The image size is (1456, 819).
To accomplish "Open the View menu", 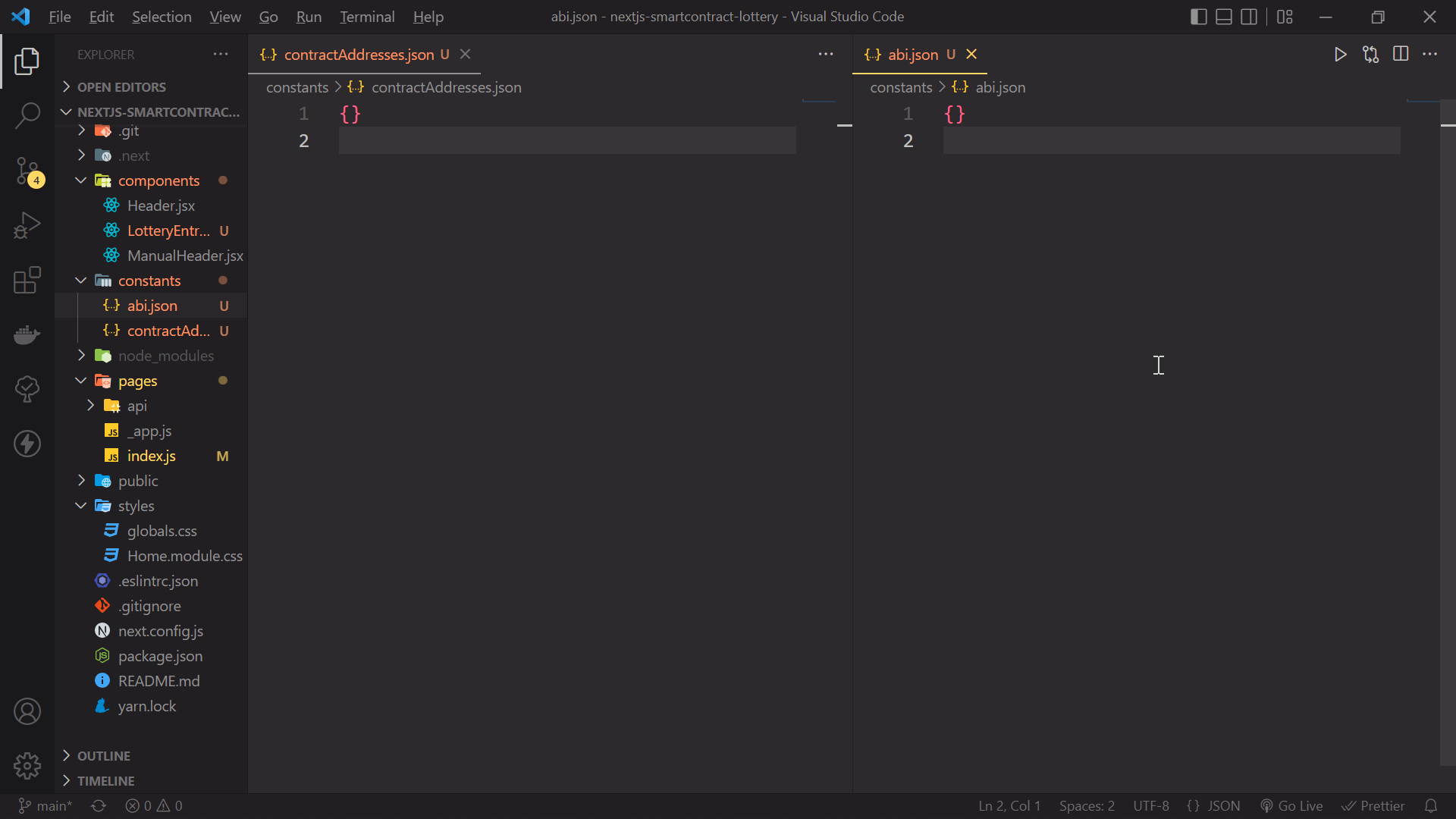I will pos(225,17).
